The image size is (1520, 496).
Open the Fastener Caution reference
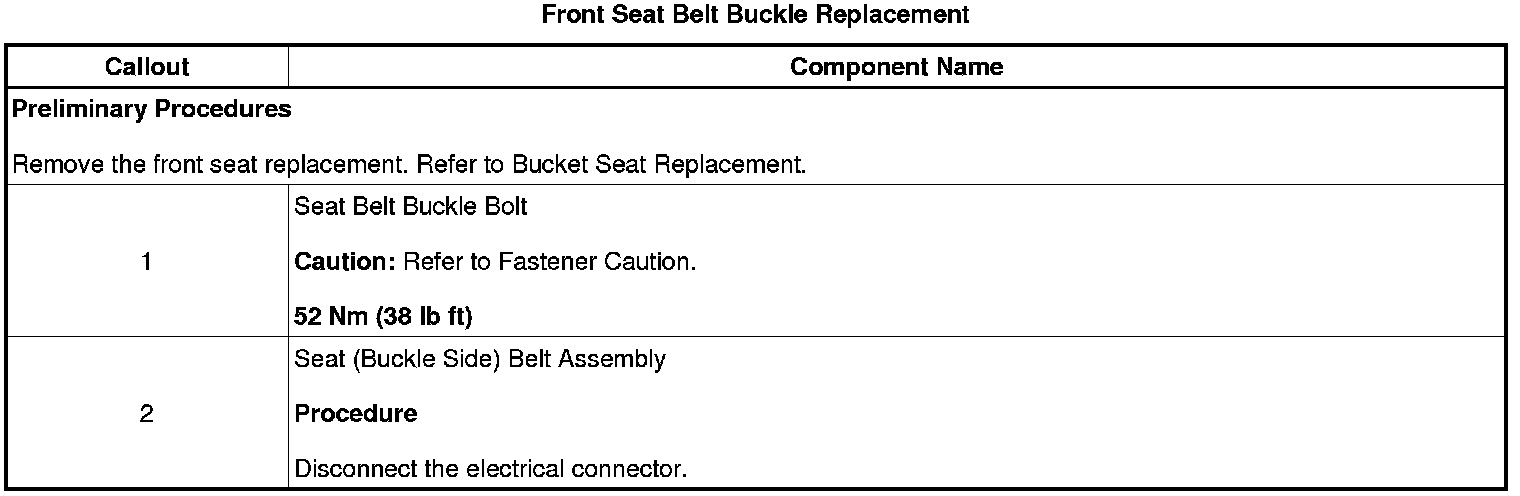coord(614,262)
